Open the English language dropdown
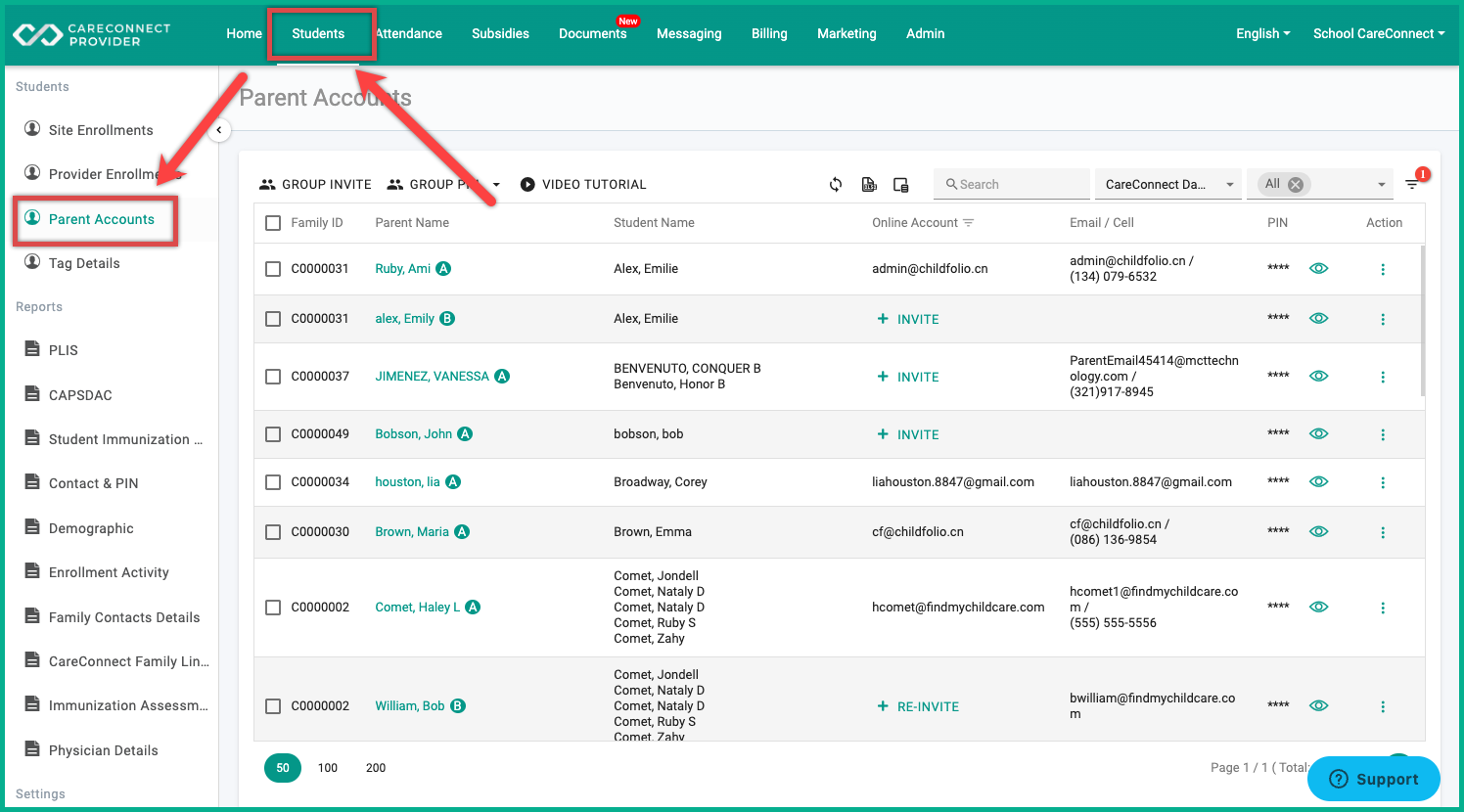This screenshot has width=1464, height=812. point(1262,33)
